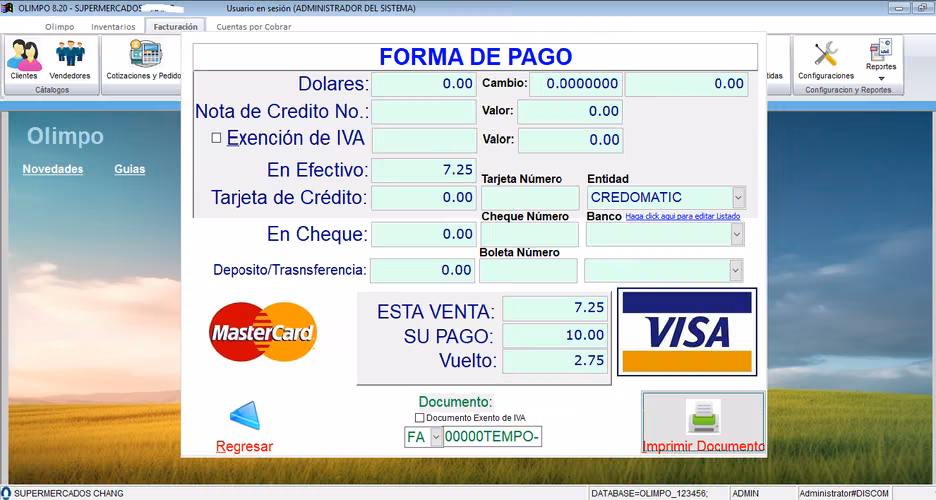Click Administrator#DISCOM status entry
The height and width of the screenshot is (500, 936).
(844, 493)
